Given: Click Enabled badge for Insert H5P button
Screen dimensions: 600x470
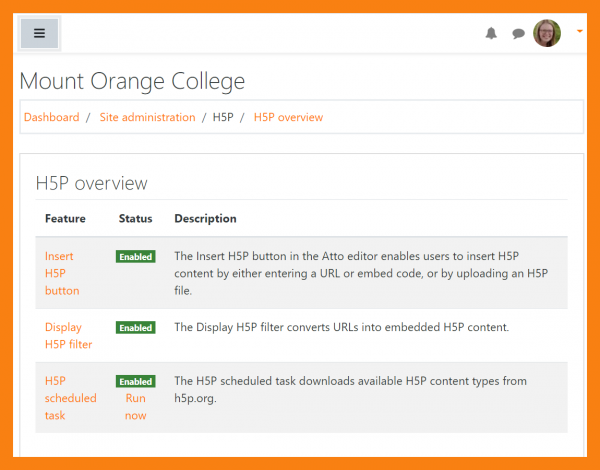Looking at the screenshot, I should (135, 257).
